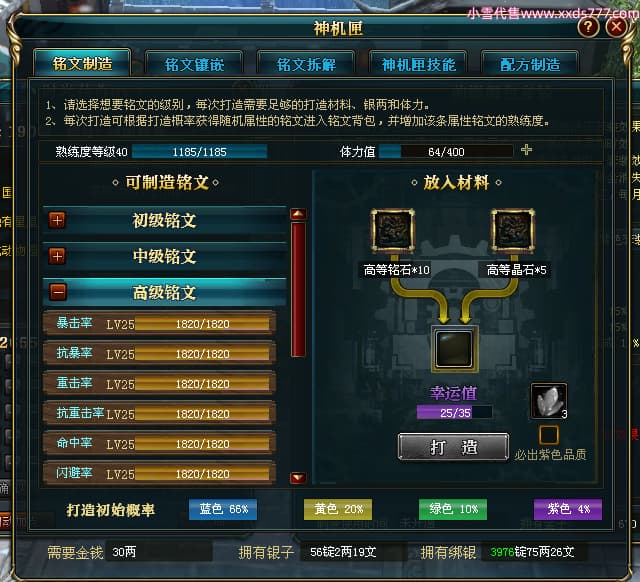Viewport: 640px width, 582px height.
Task: Select the 高等晶石 material slot
Action: coord(513,230)
